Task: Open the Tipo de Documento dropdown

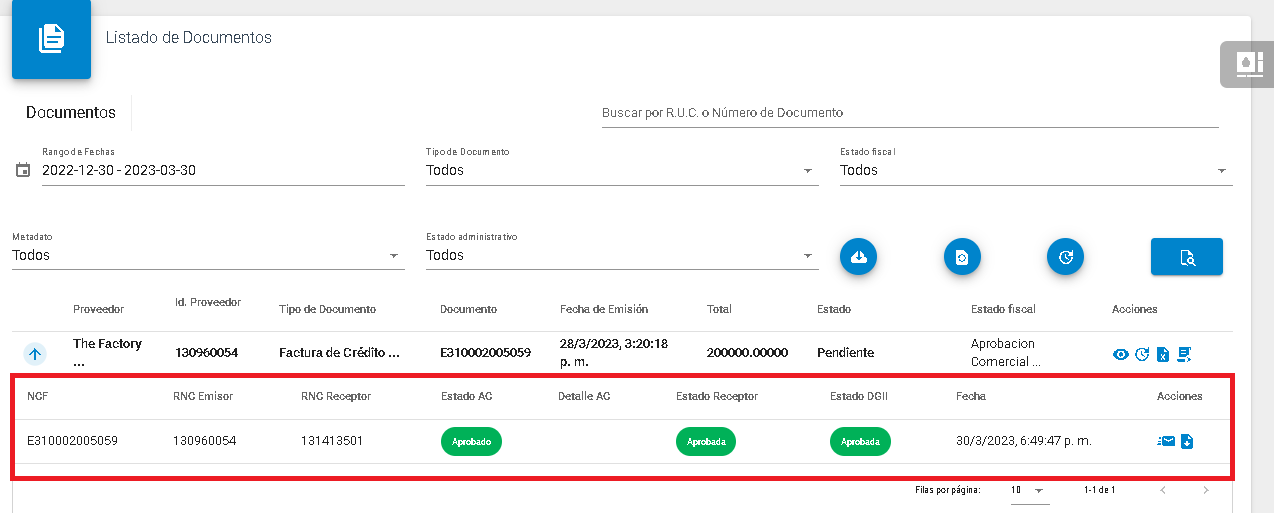Action: (x=621, y=171)
